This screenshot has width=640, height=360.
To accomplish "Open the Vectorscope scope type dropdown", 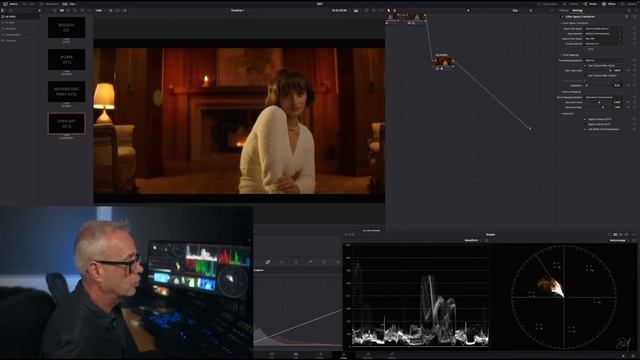I will 620,240.
